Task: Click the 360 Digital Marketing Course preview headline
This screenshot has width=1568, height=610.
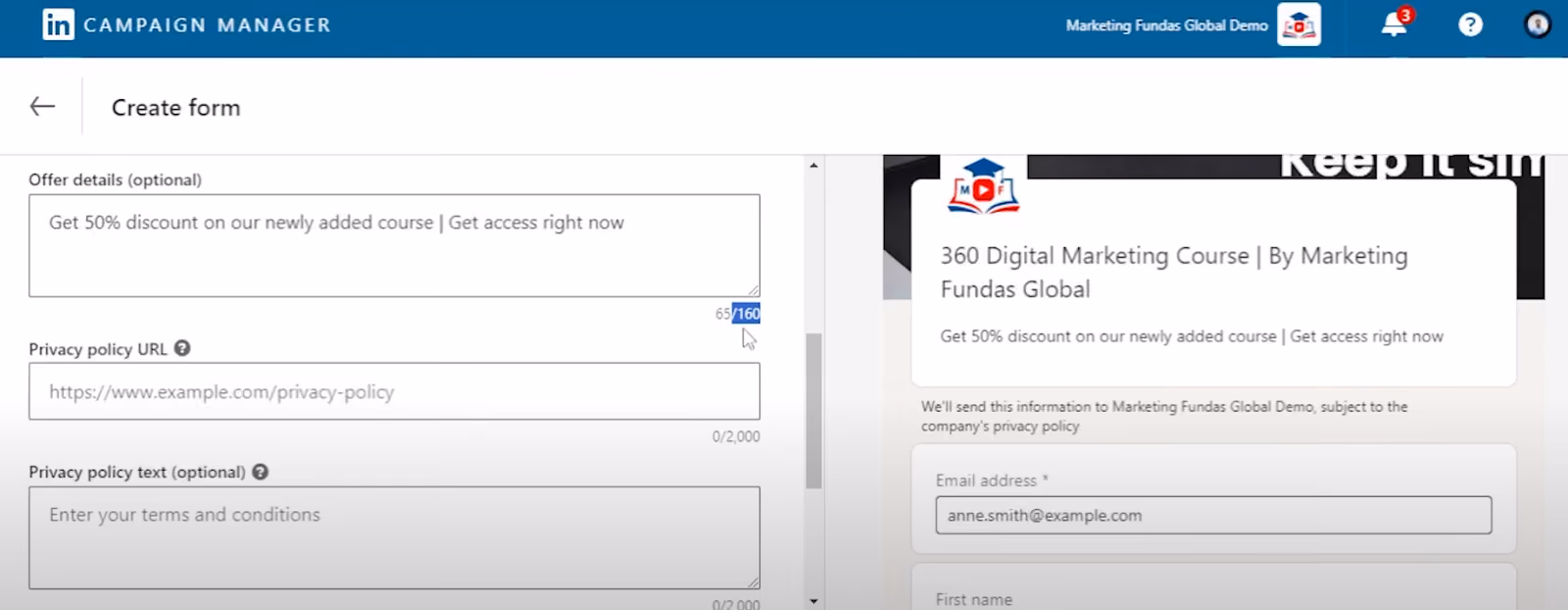Action: click(x=1174, y=272)
